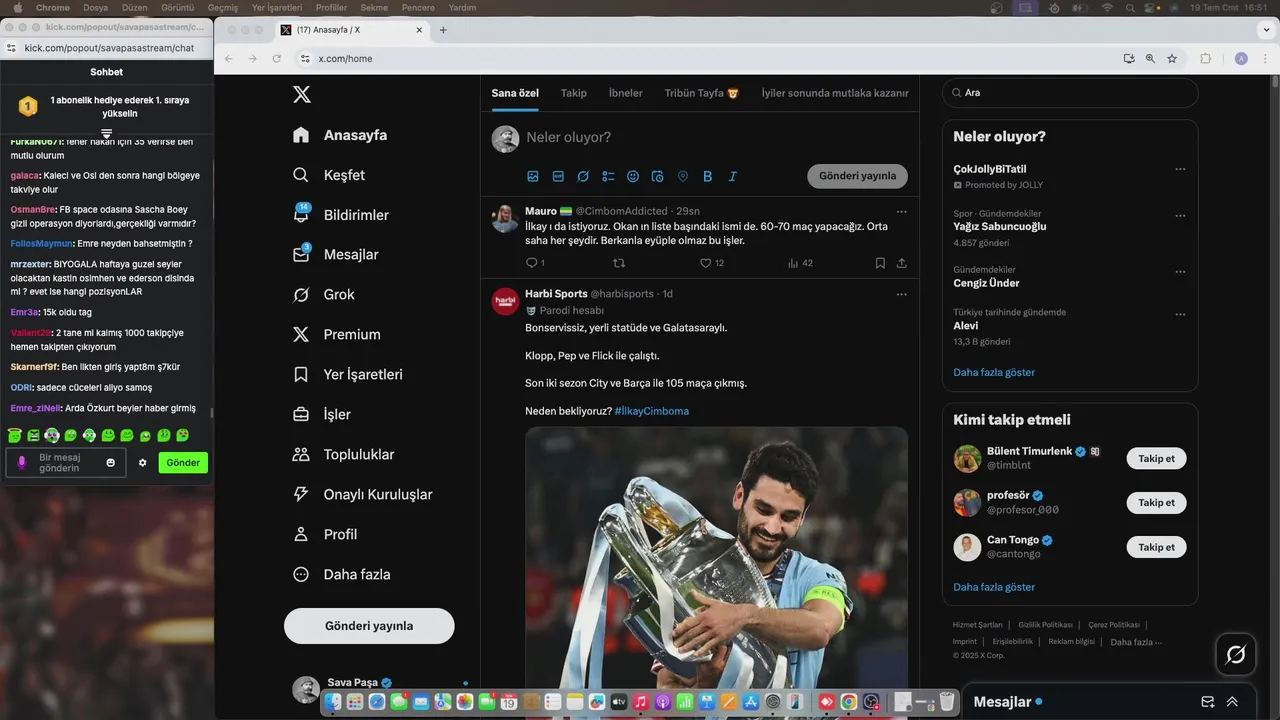Open options for Cengiz Ünder trend
The image size is (1280, 720).
tap(1180, 271)
